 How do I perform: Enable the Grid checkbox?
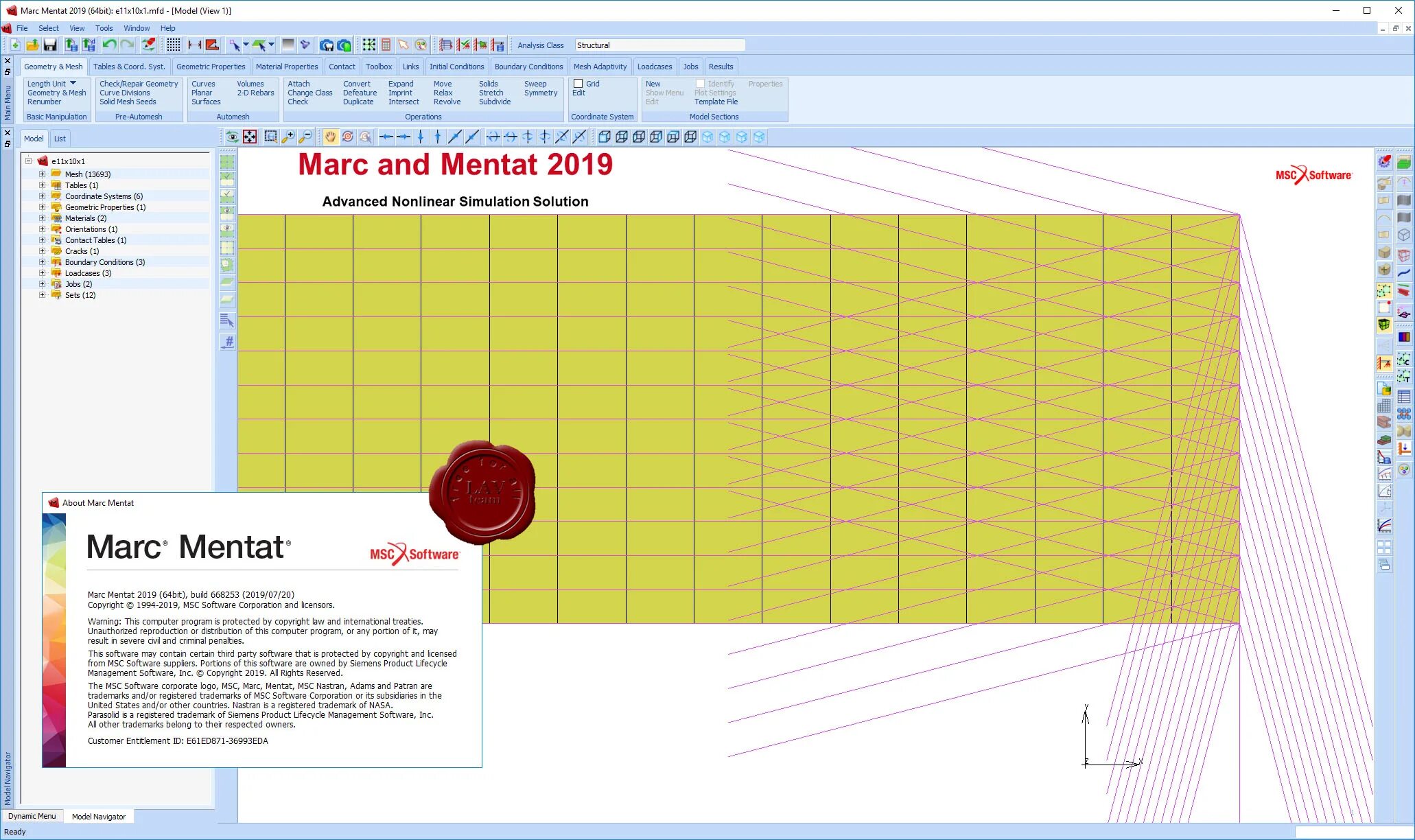coord(578,84)
